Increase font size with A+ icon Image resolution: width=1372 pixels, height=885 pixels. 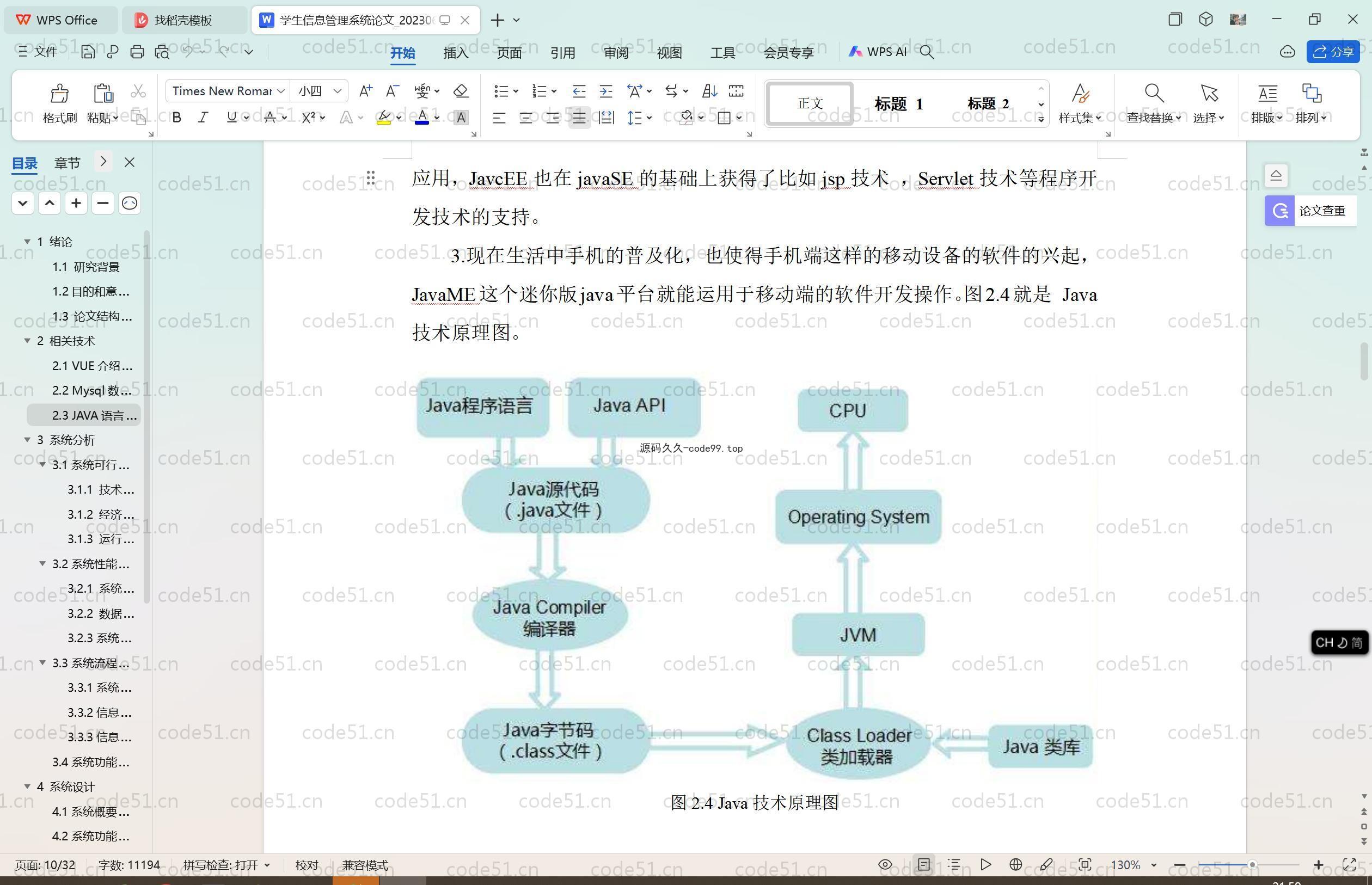(x=365, y=91)
